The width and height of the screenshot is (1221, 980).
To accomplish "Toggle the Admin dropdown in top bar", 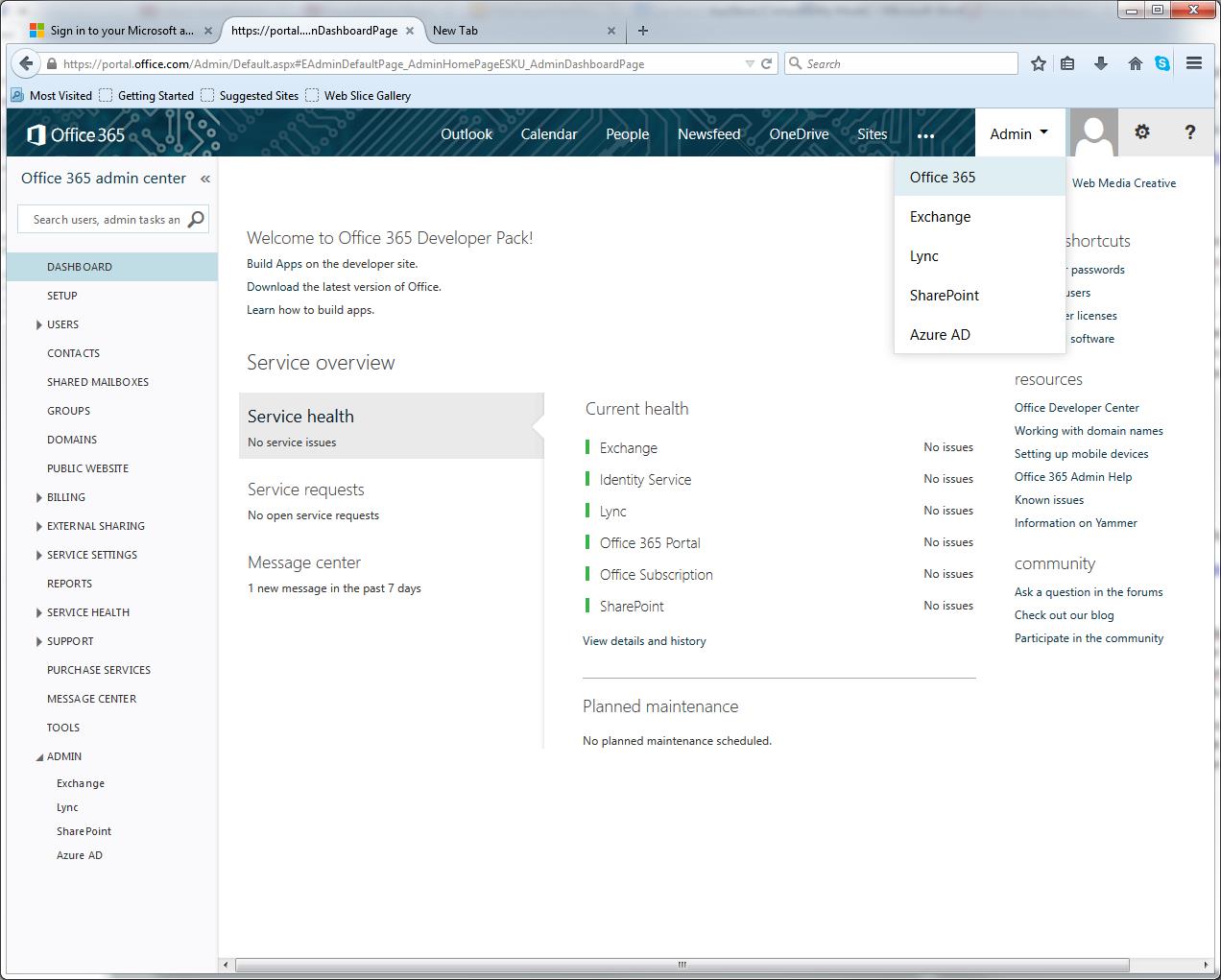I will tap(1019, 133).
